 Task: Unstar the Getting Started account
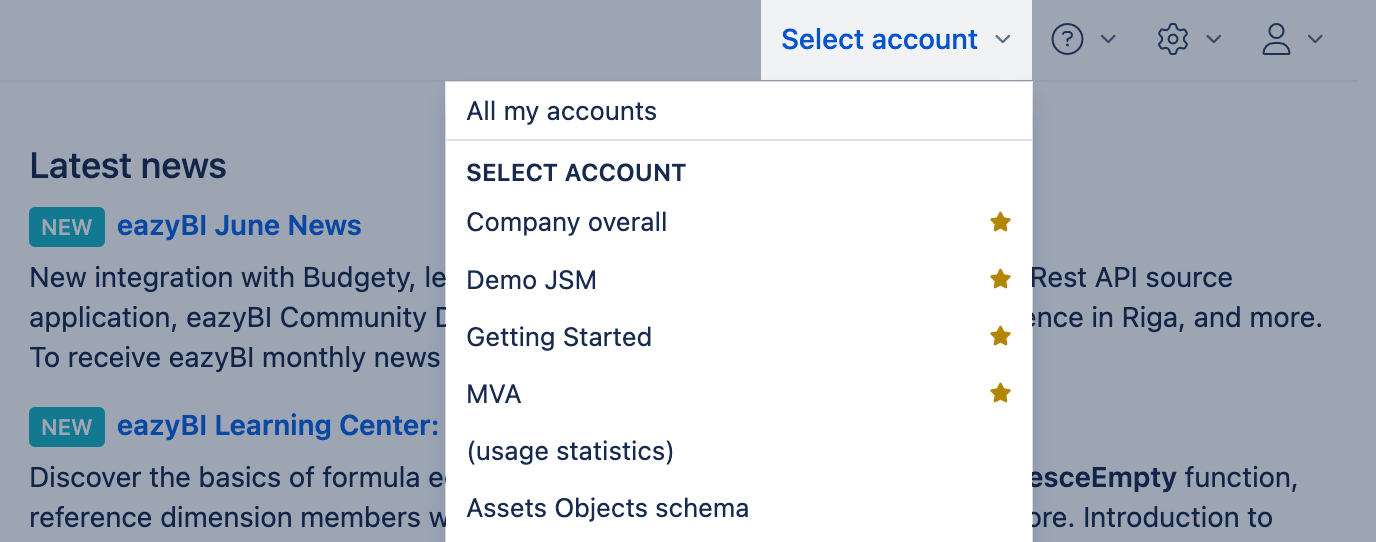(x=1000, y=336)
